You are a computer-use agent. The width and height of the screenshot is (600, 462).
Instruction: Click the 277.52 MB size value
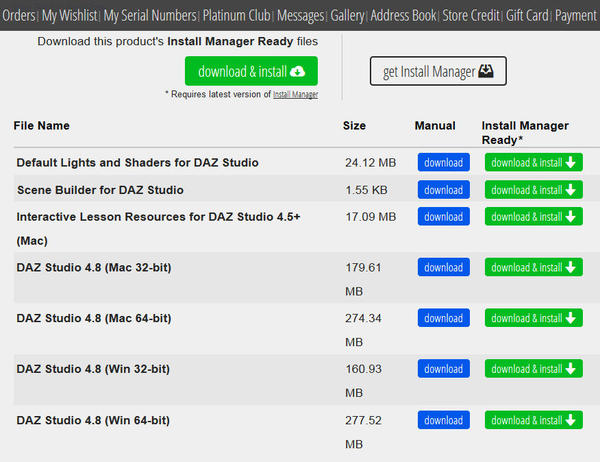tap(363, 432)
